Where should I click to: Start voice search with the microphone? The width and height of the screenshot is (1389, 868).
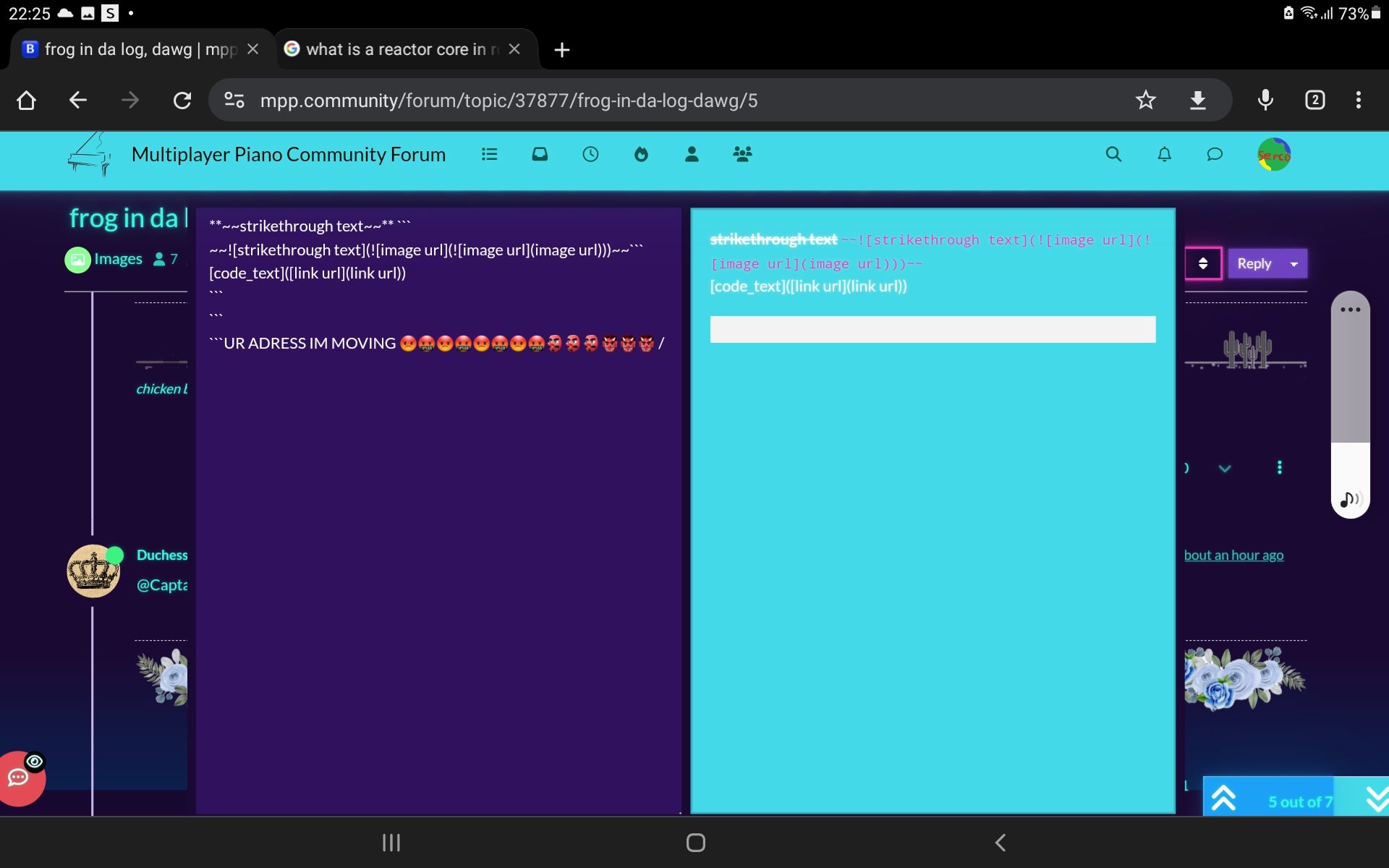pyautogui.click(x=1265, y=100)
